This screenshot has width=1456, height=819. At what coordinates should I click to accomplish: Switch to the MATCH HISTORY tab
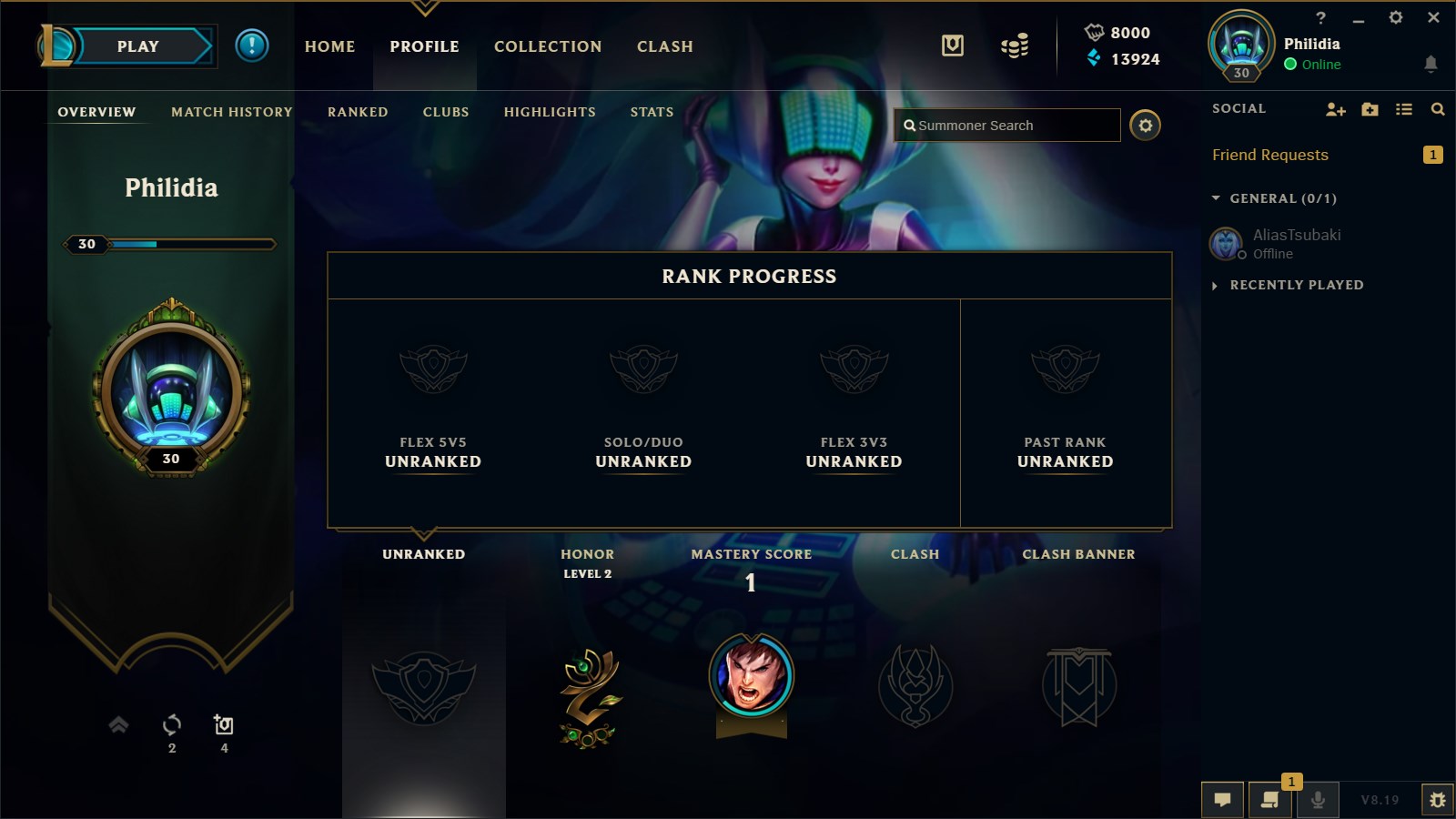pos(232,112)
